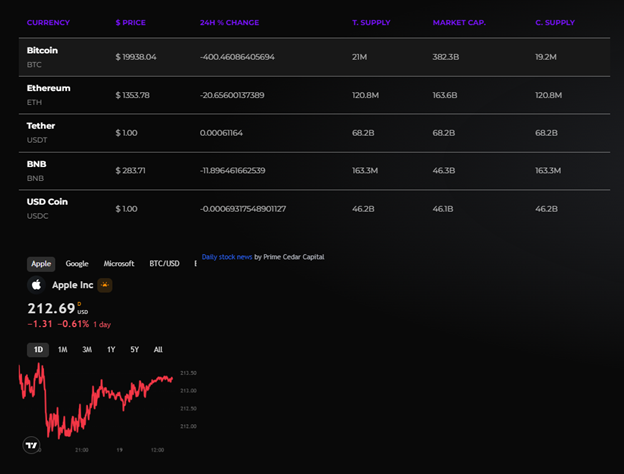Click the market status icon beside Apple Inc
Image resolution: width=624 pixels, height=474 pixels.
click(x=104, y=285)
